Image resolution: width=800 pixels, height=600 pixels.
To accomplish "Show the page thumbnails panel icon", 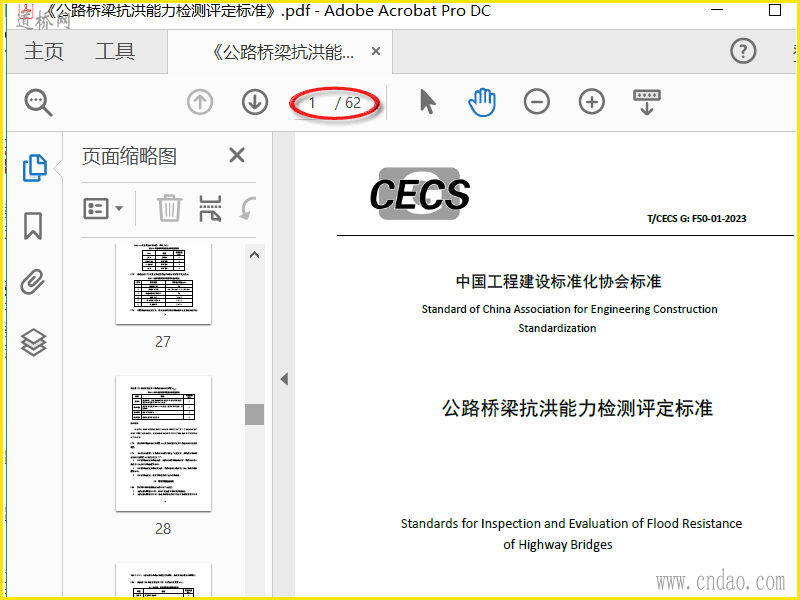I will (34, 168).
